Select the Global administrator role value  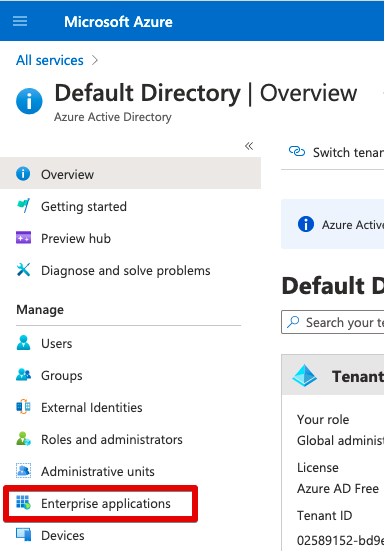pos(340,440)
